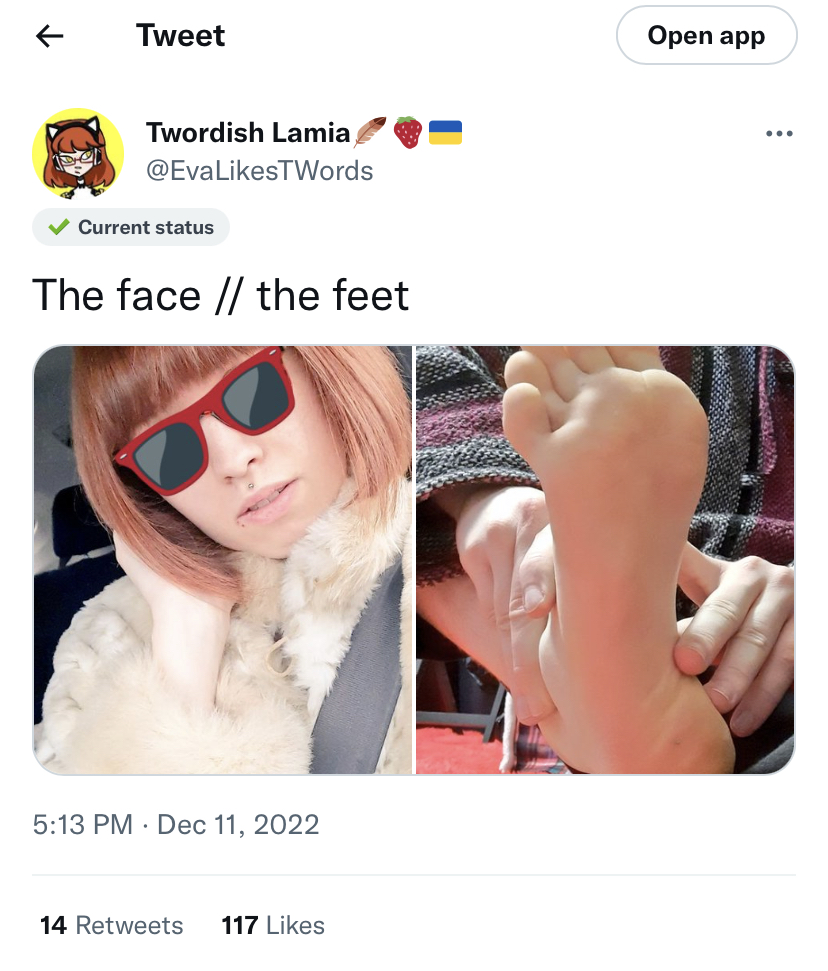The image size is (828, 971).
Task: Click the feather emoji in display name
Action: (370, 132)
